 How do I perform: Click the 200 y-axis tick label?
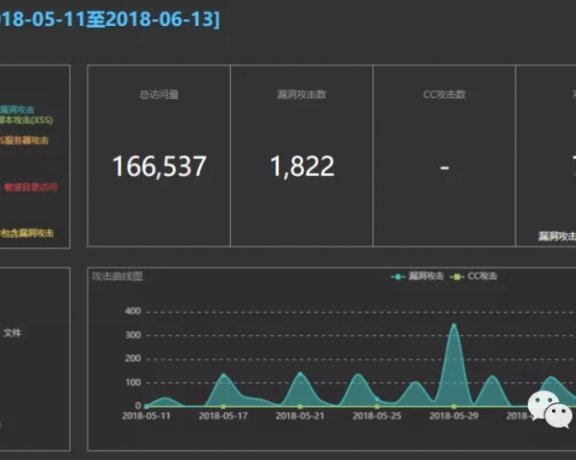[x=133, y=359]
